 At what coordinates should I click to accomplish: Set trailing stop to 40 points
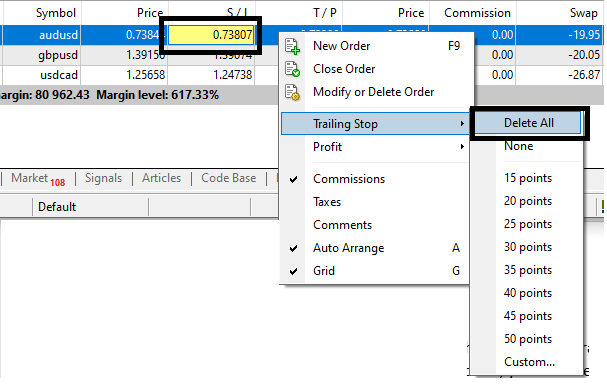pyautogui.click(x=527, y=293)
